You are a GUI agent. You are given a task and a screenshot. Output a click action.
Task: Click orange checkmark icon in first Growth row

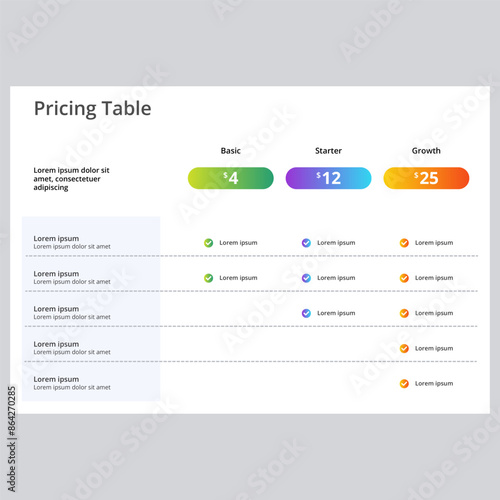click(x=404, y=243)
